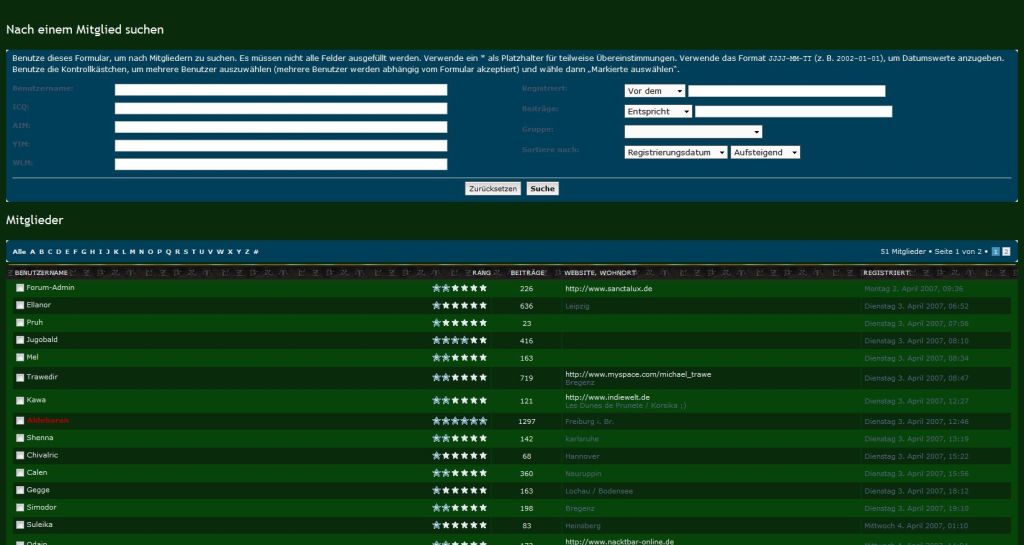Select the Jugobald member checkbox

coord(20,340)
